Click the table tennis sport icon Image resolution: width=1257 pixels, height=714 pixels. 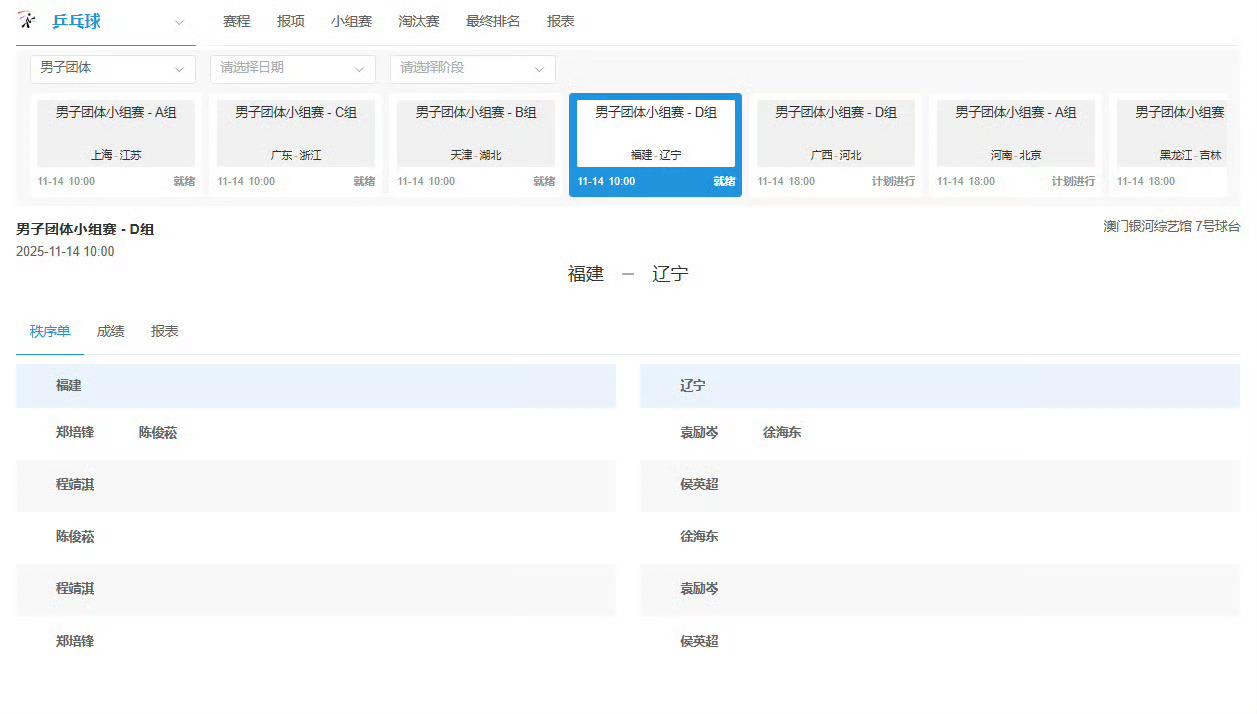(26, 19)
